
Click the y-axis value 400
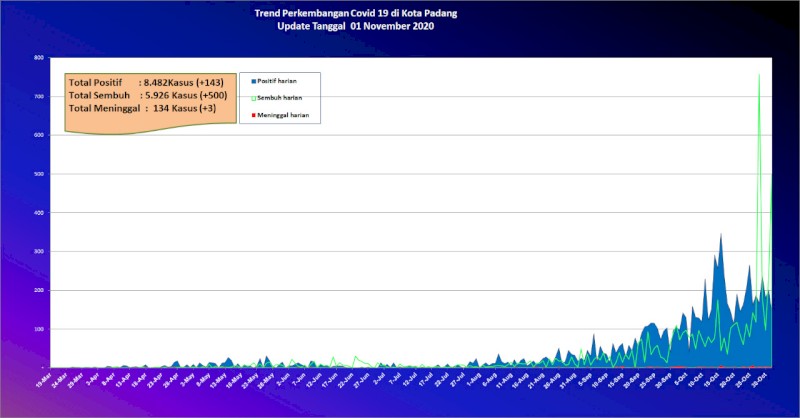pyautogui.click(x=39, y=213)
